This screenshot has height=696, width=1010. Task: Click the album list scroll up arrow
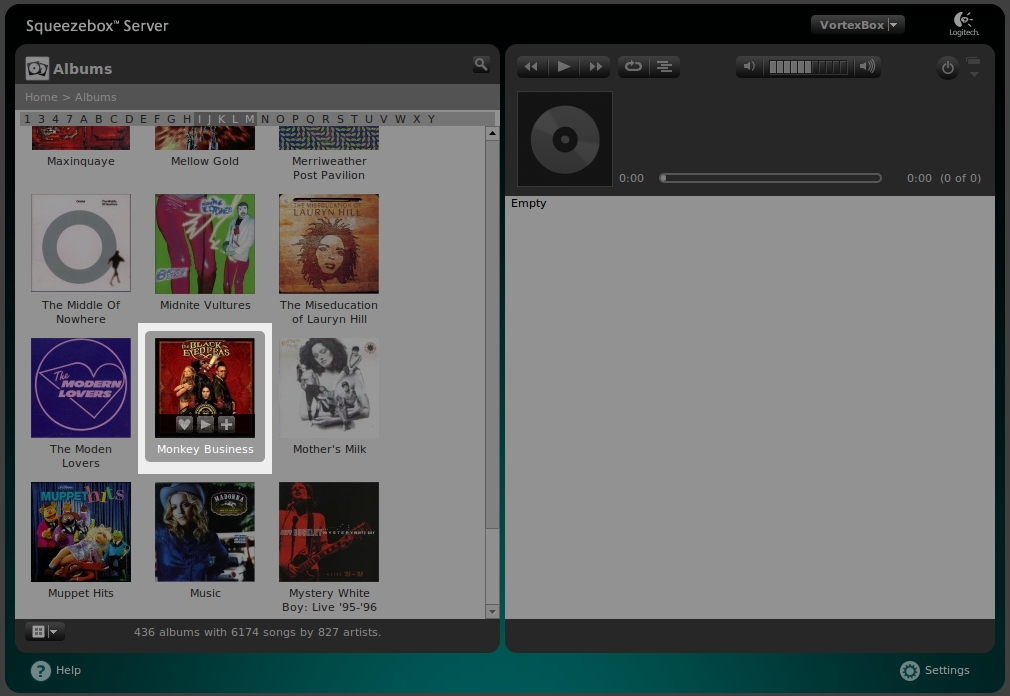point(492,133)
